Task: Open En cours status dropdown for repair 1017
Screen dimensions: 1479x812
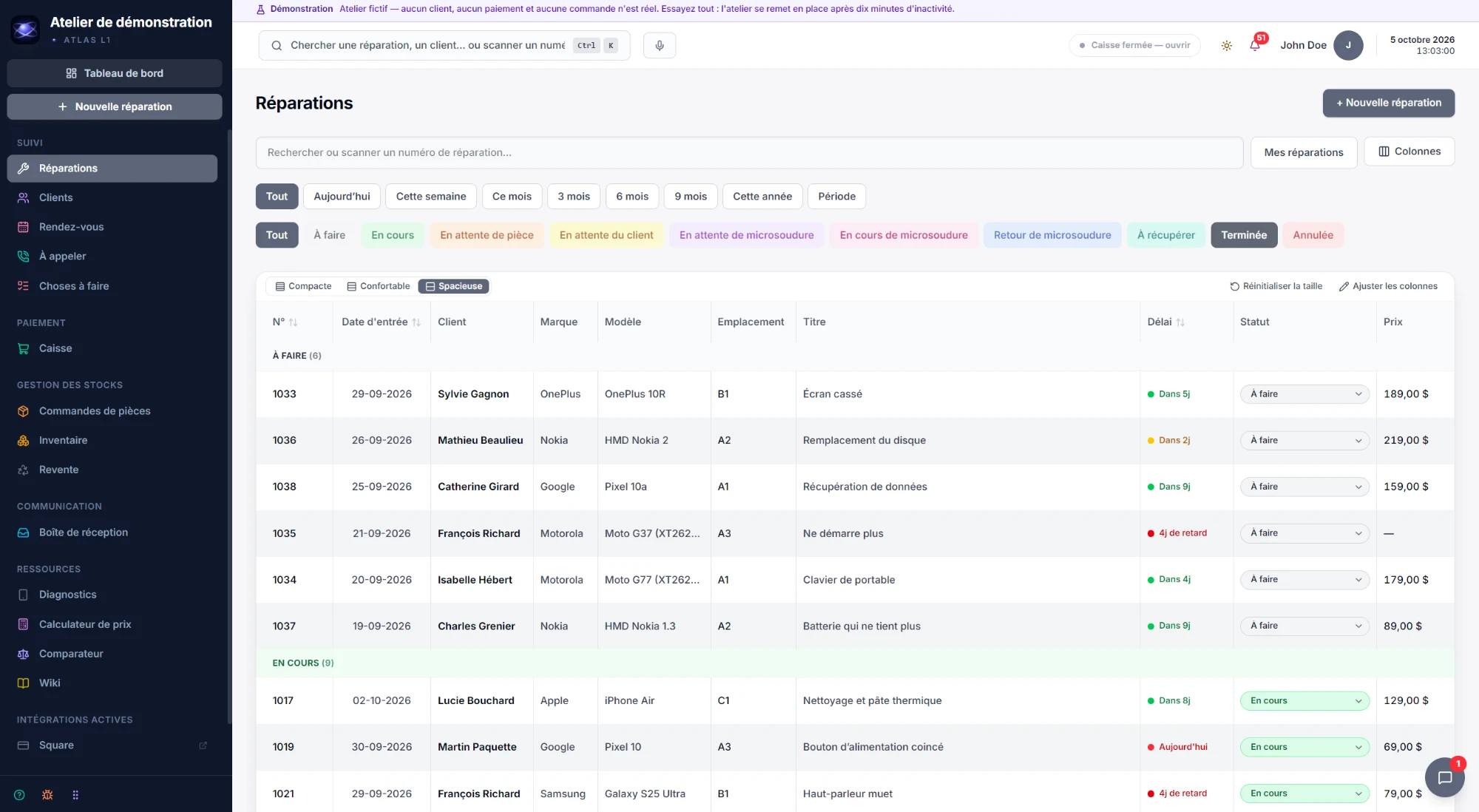Action: pos(1304,701)
